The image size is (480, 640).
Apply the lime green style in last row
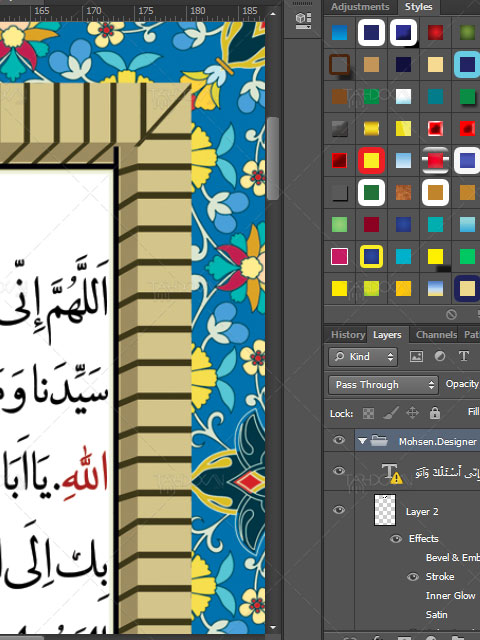[371, 289]
